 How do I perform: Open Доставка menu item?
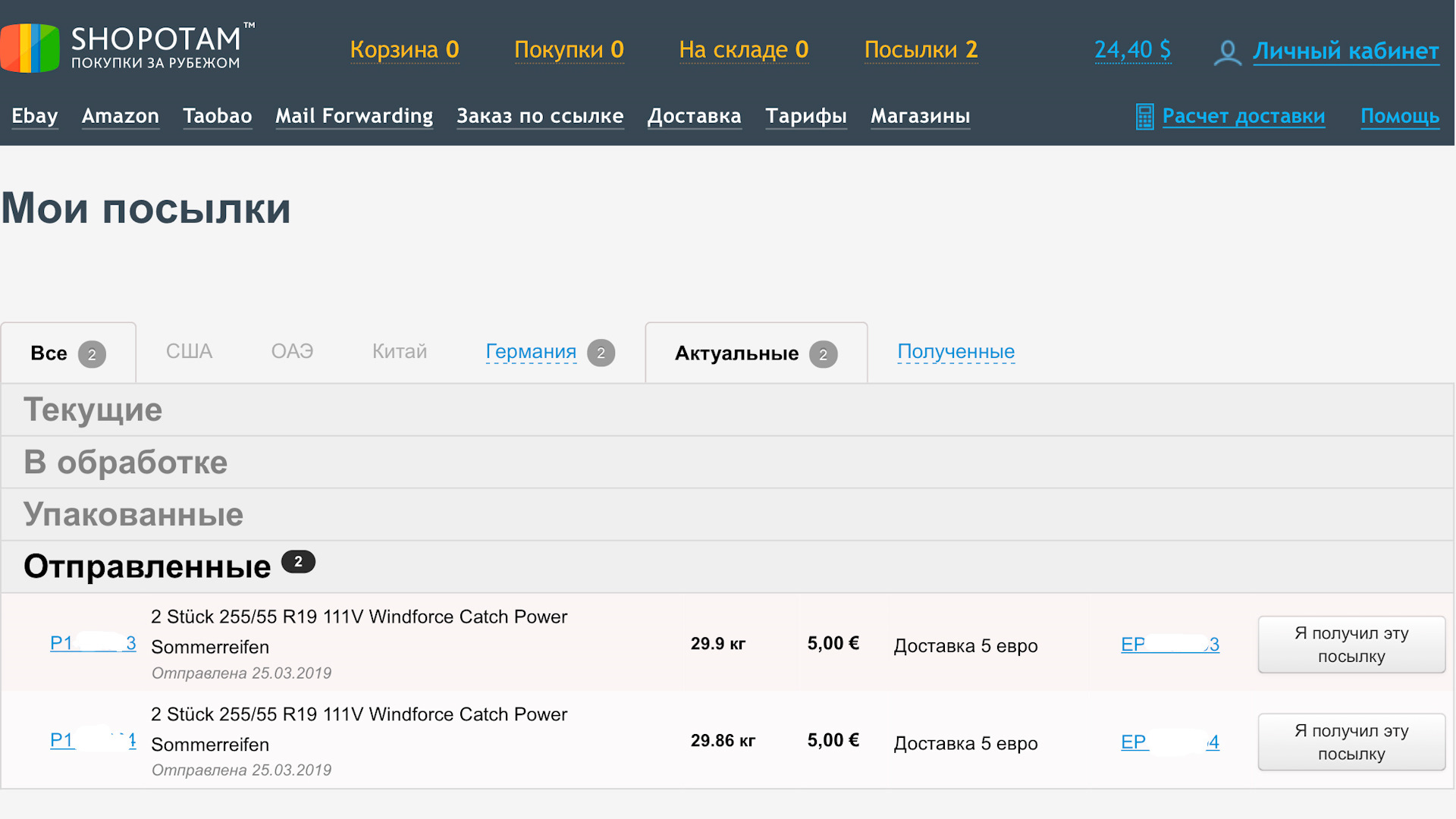(x=694, y=116)
